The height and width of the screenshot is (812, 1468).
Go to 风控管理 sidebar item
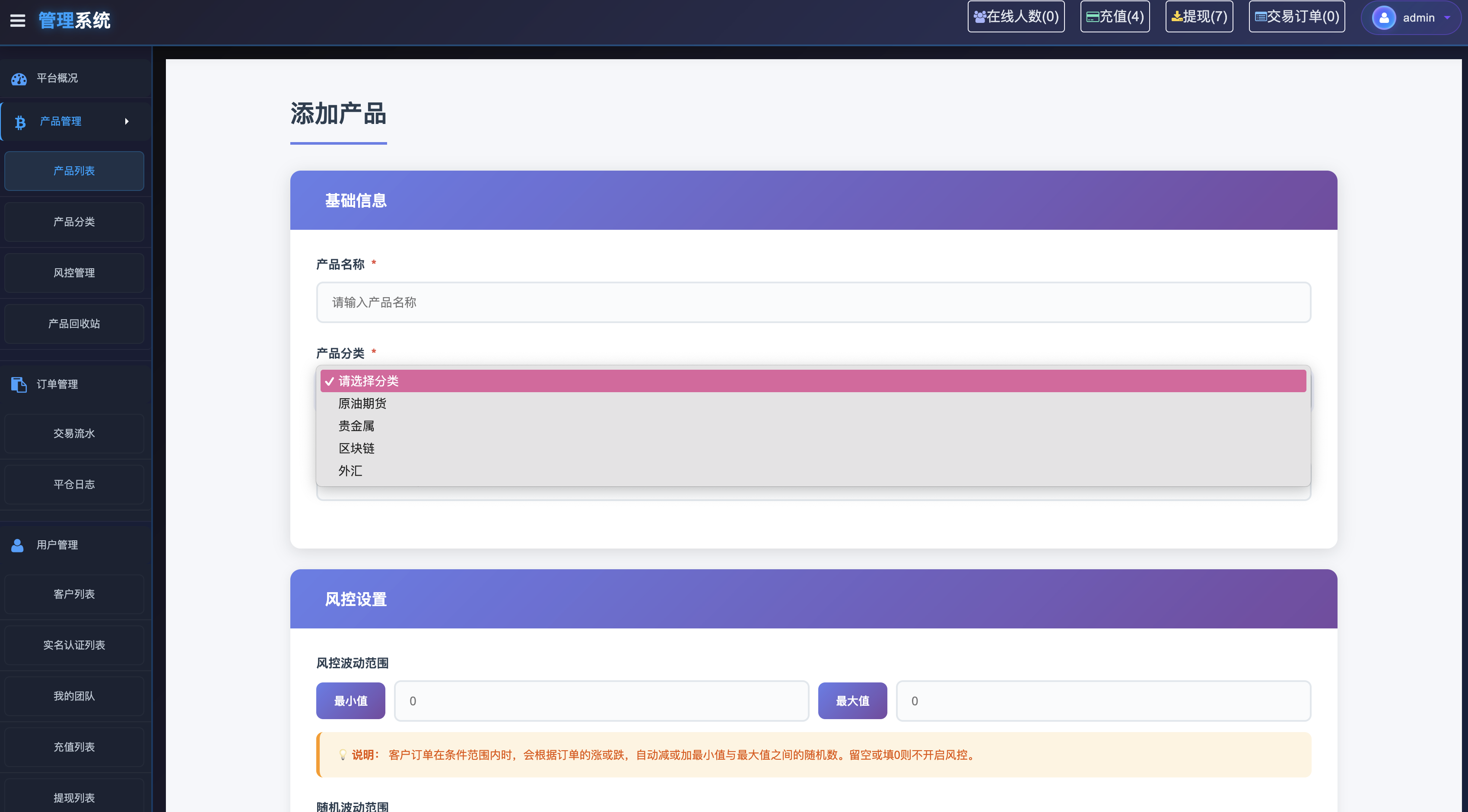pos(74,273)
